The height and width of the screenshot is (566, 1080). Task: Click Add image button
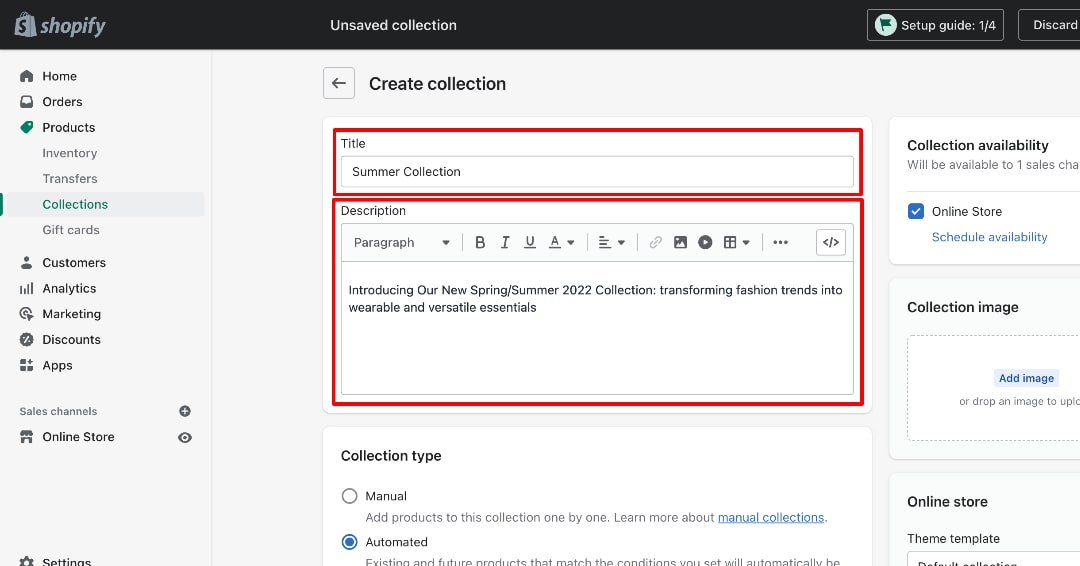(1026, 378)
